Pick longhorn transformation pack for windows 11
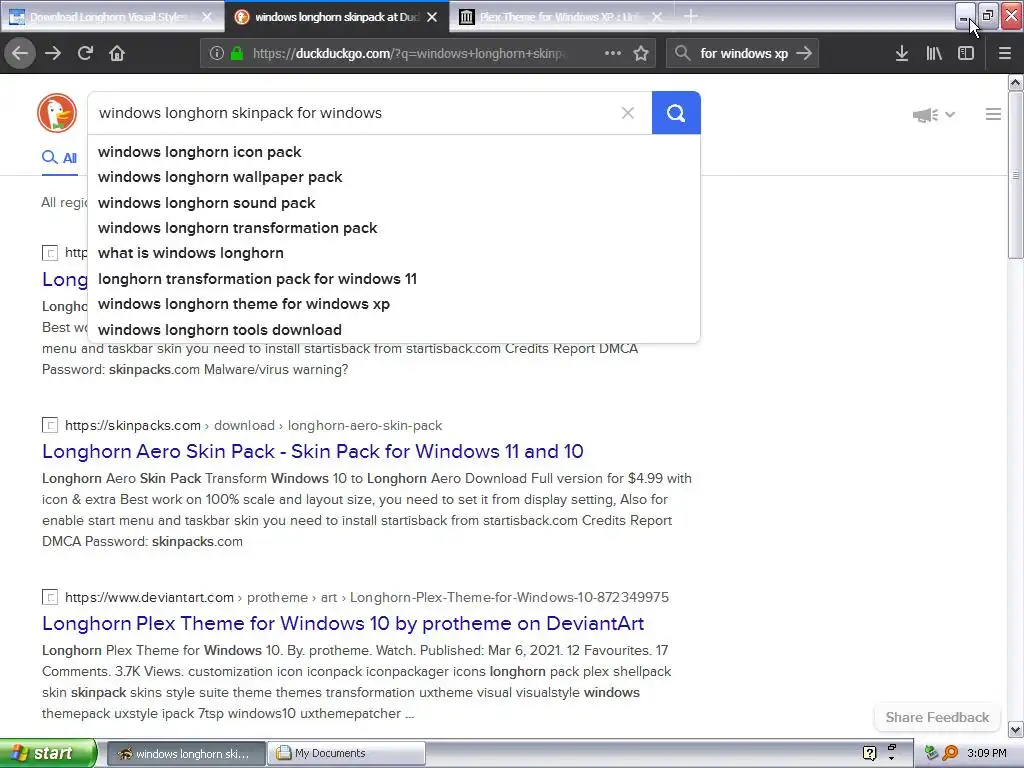The height and width of the screenshot is (768, 1024). tap(257, 279)
